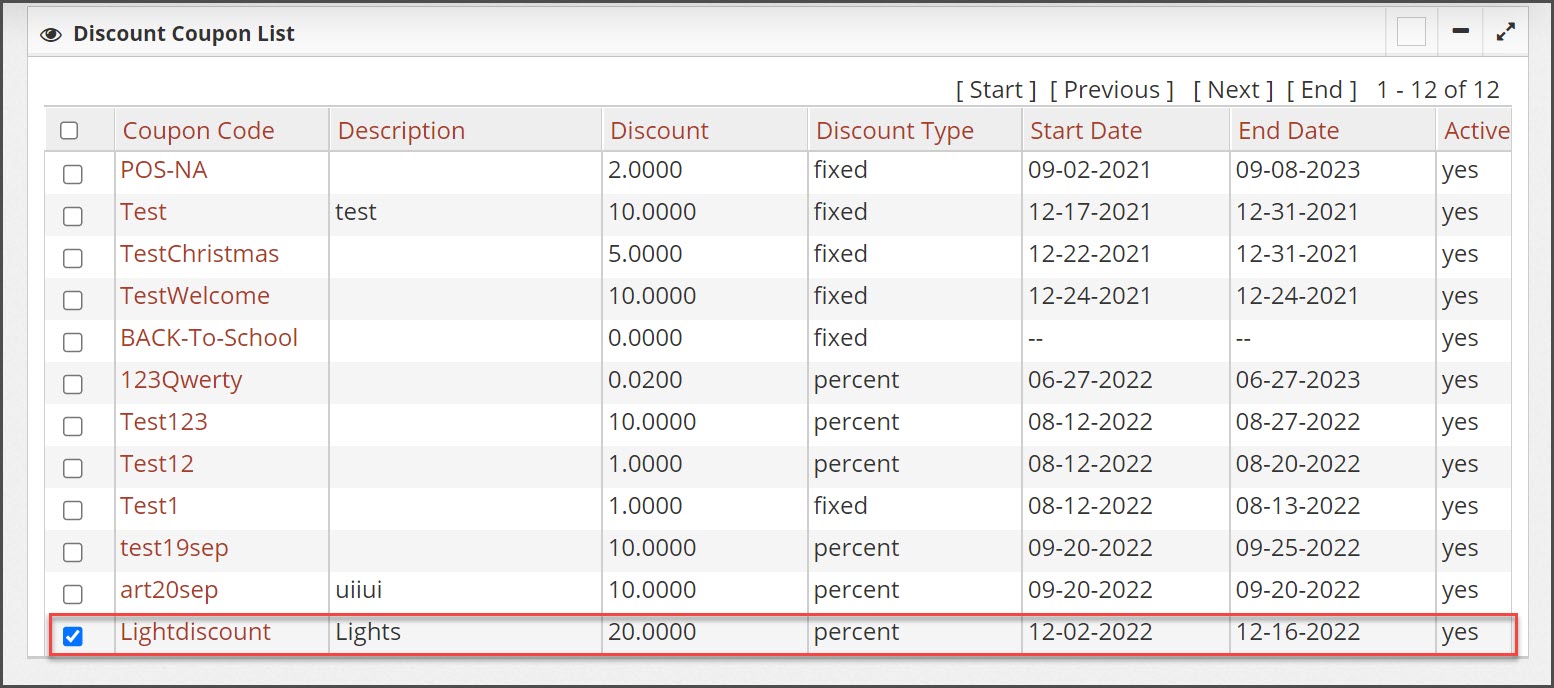
Task: Select the 123Qwerty row checkbox
Action: [x=73, y=384]
